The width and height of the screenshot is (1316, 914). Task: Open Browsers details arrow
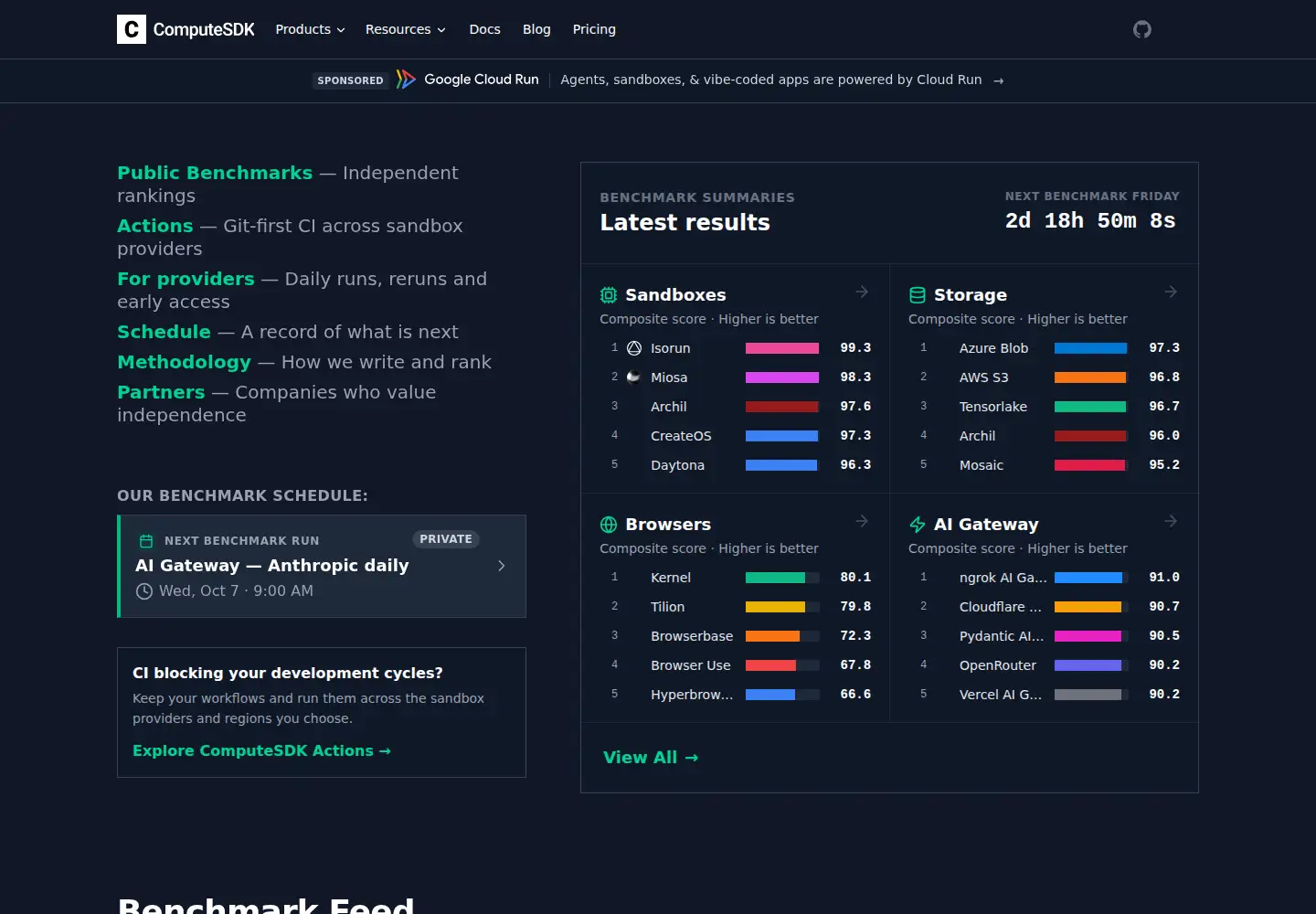point(862,521)
